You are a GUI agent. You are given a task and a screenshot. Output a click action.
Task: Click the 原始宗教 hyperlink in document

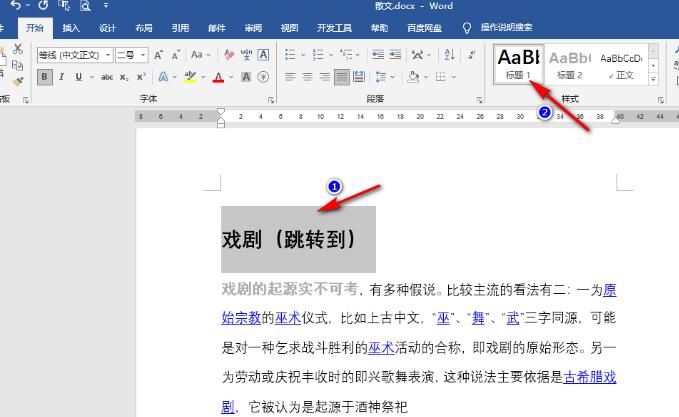241,318
